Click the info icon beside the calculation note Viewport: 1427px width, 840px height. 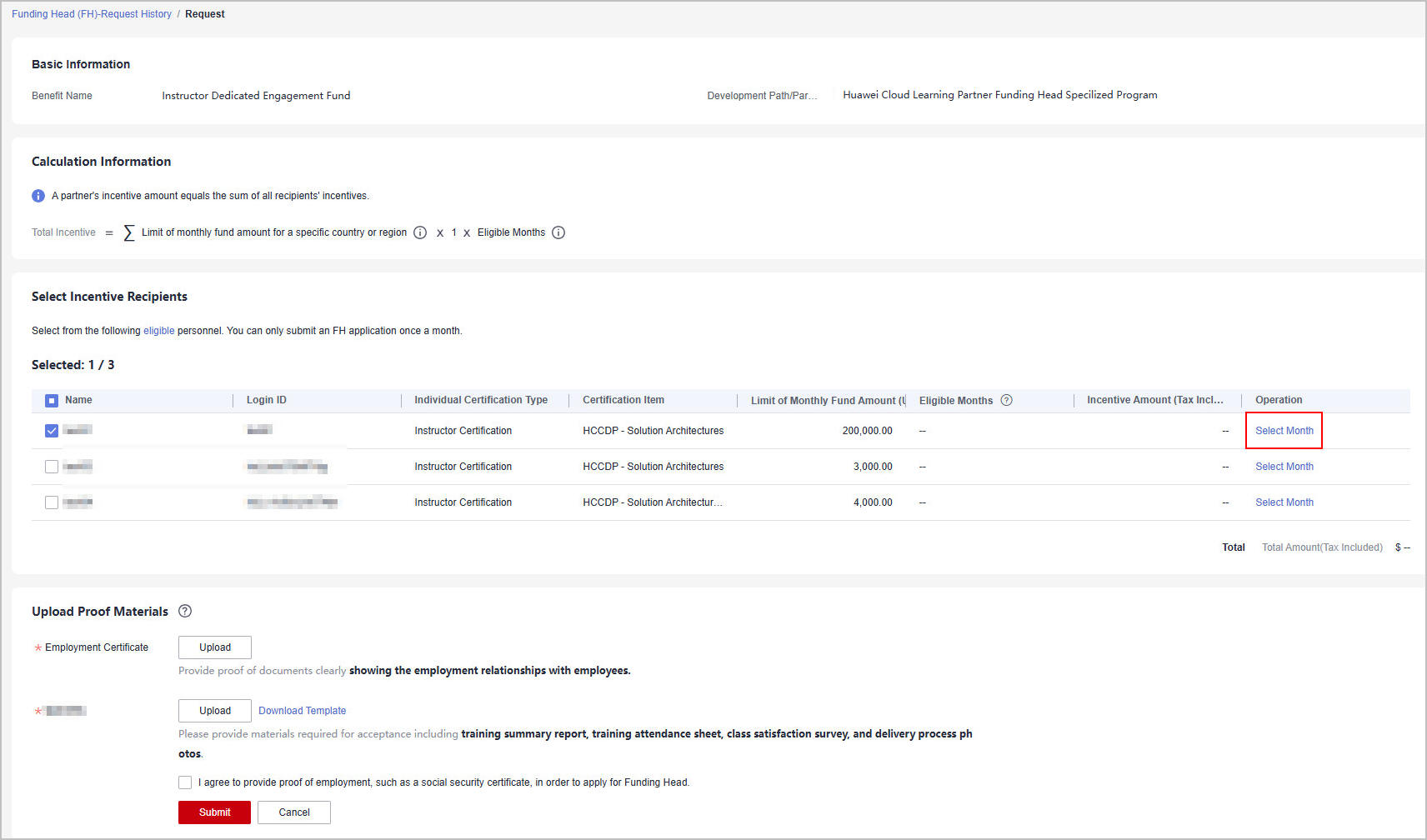coord(38,196)
